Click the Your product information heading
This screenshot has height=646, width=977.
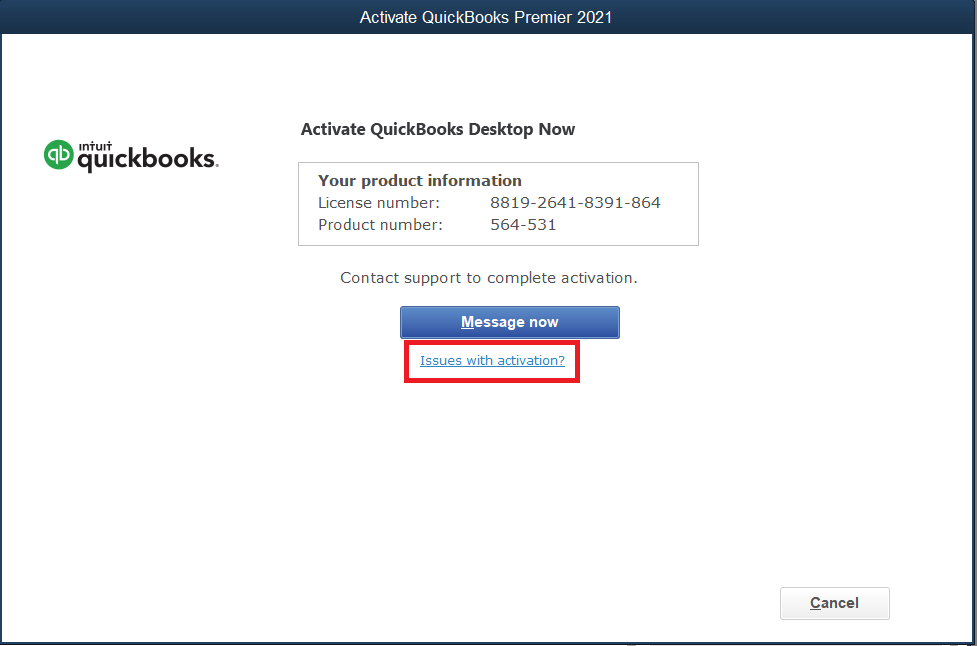coord(420,181)
